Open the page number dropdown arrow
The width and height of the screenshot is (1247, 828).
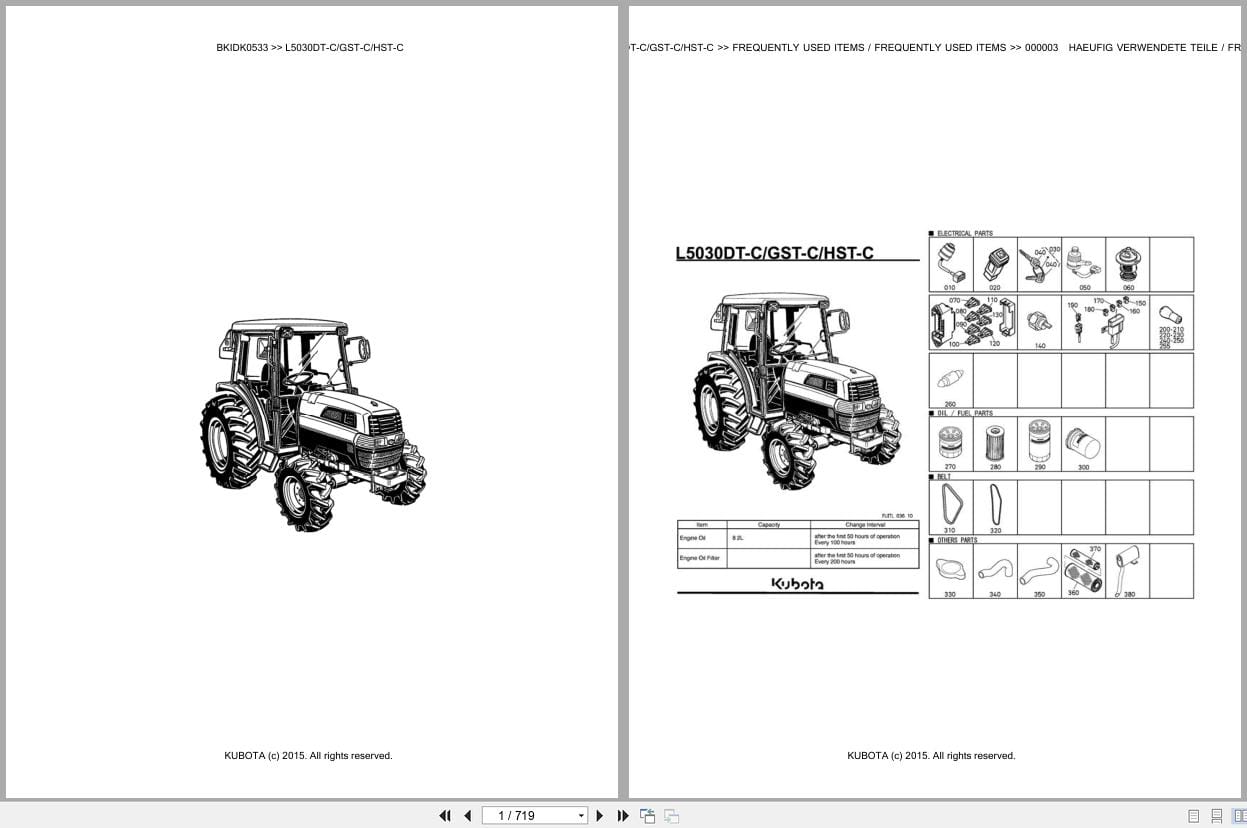pos(582,816)
